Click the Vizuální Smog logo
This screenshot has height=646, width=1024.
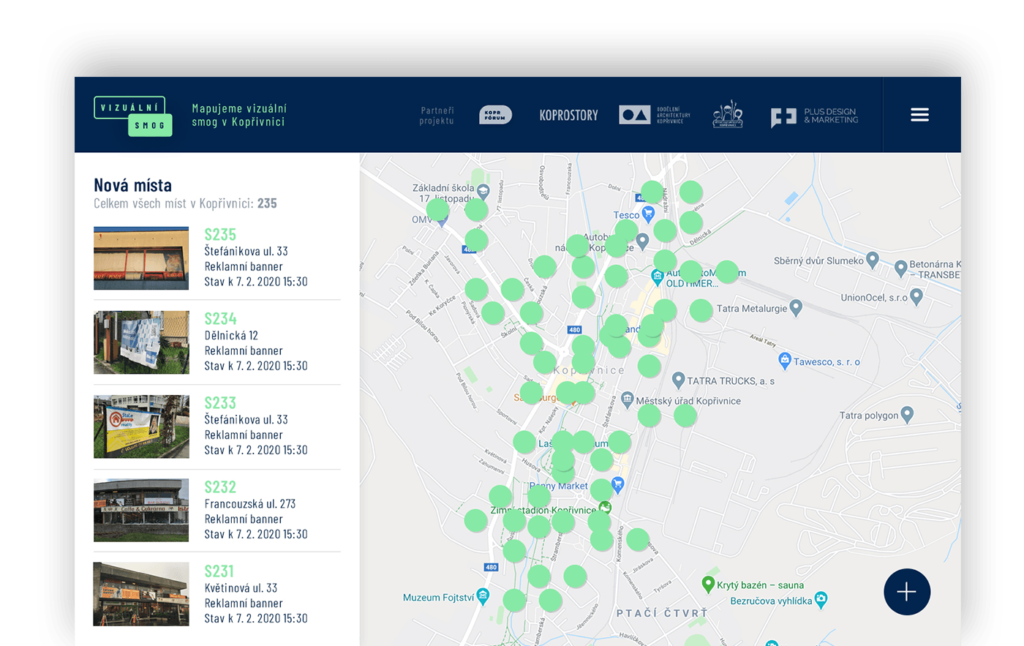(x=133, y=116)
